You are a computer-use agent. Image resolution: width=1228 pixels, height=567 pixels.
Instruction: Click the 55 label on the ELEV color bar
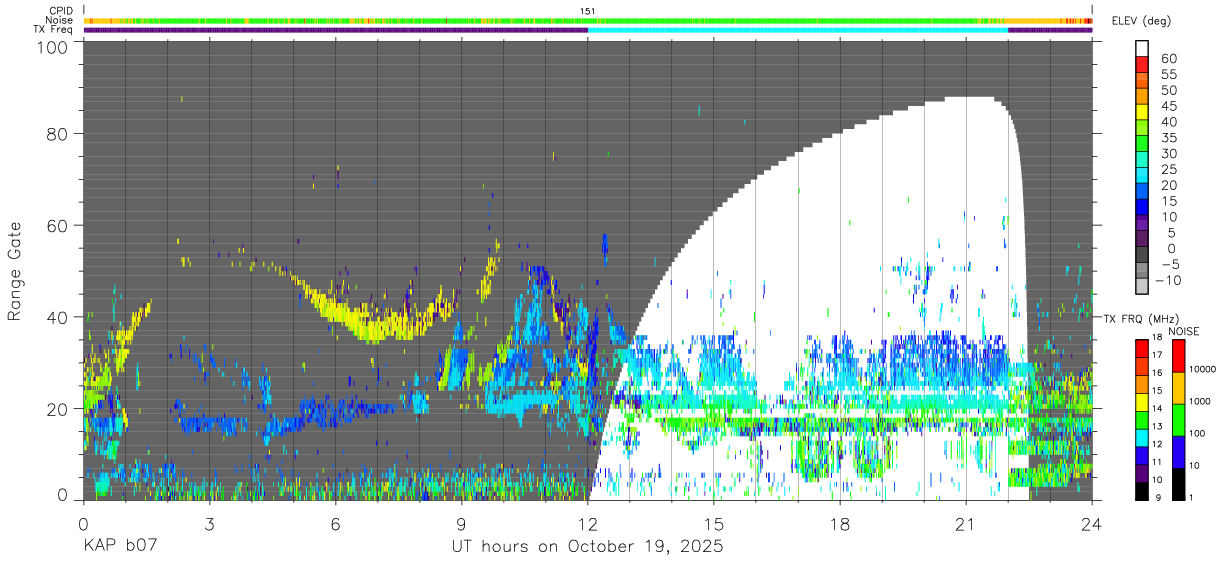(x=1167, y=74)
